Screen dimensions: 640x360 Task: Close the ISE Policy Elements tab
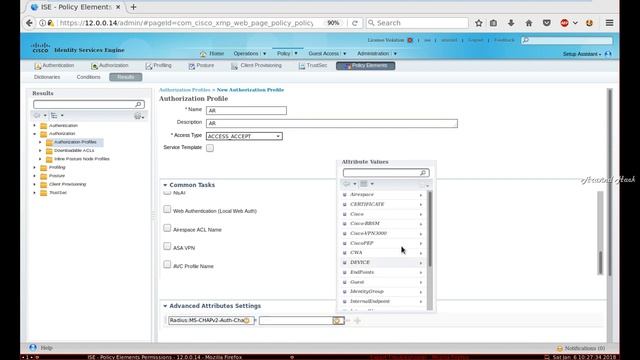(x=118, y=7)
